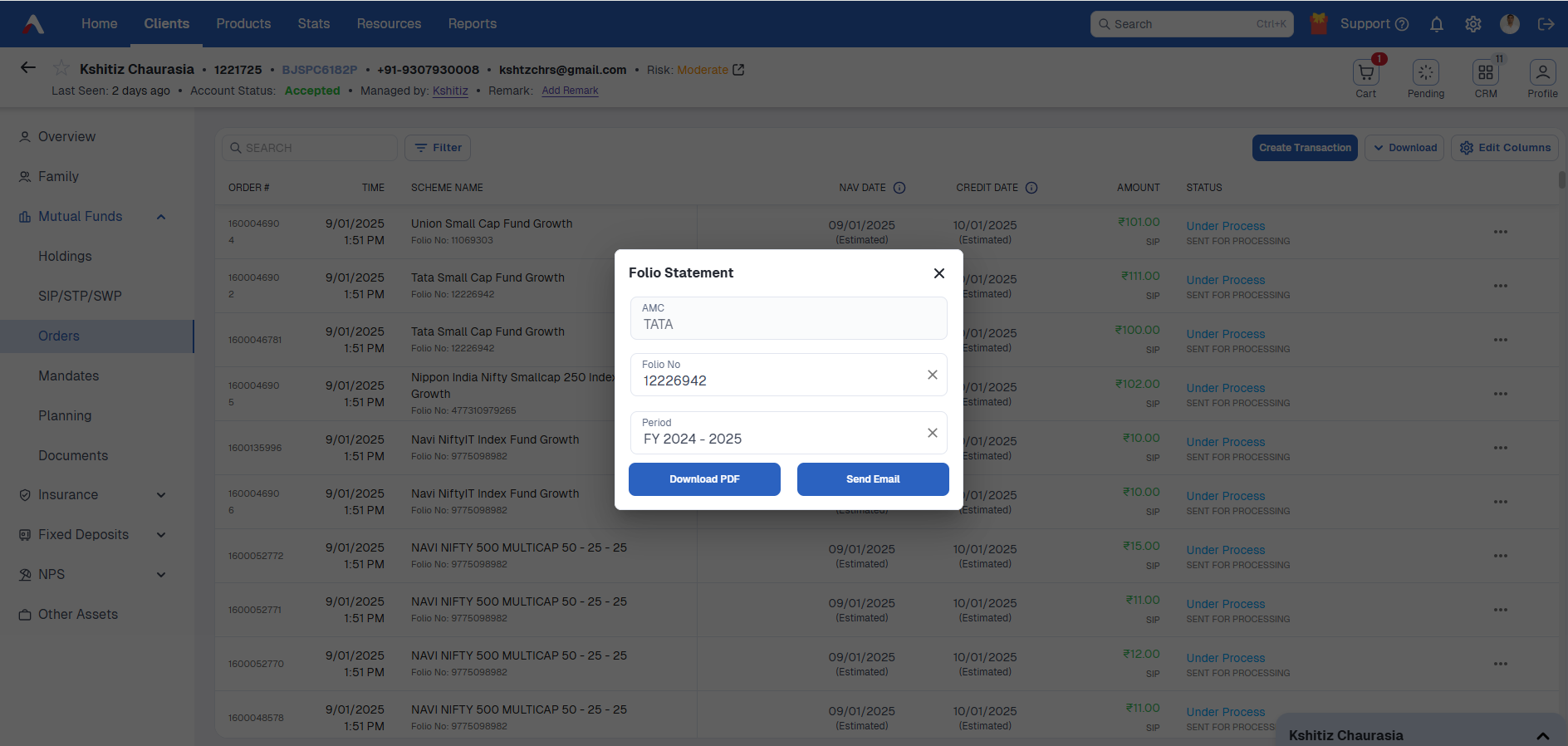This screenshot has width=1568, height=746.
Task: Open row actions for order 1600052770
Action: [1501, 664]
